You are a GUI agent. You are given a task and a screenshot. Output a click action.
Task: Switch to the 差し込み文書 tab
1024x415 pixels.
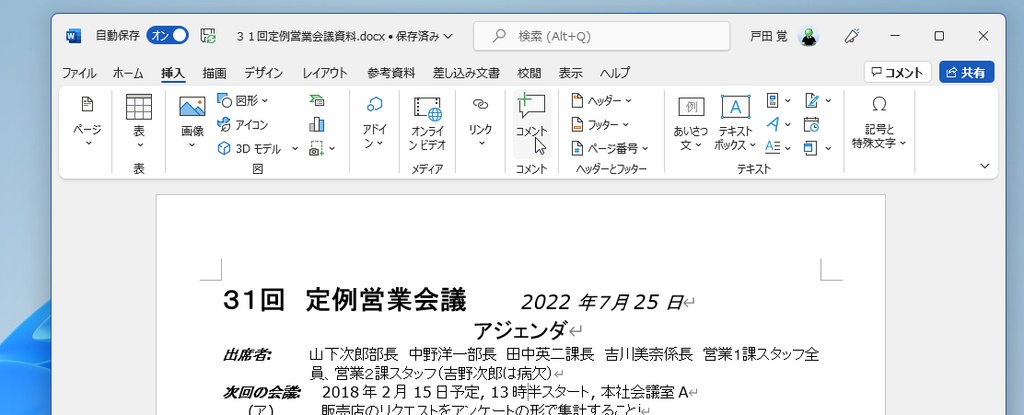(x=466, y=73)
